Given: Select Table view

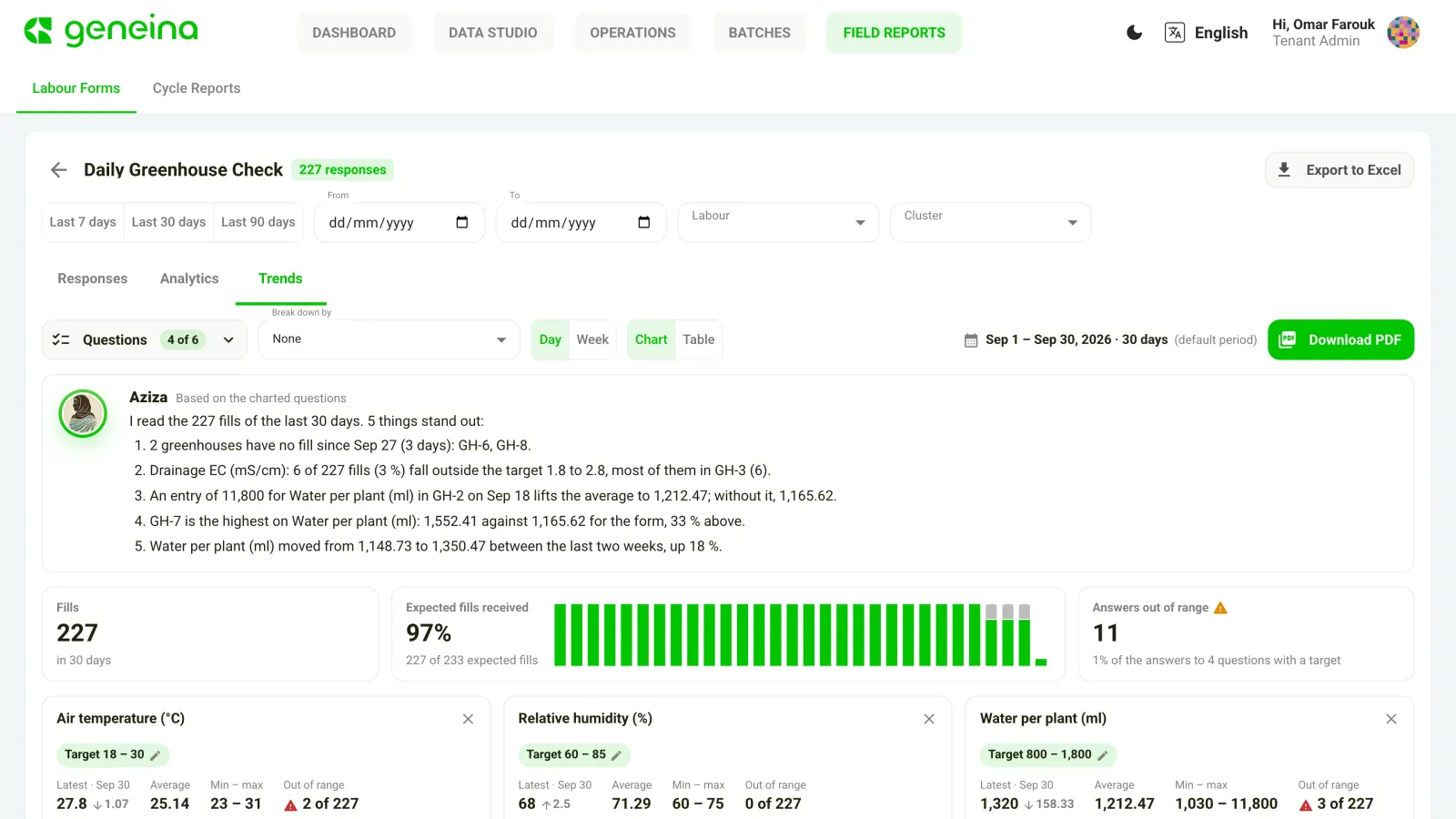Looking at the screenshot, I should (699, 339).
